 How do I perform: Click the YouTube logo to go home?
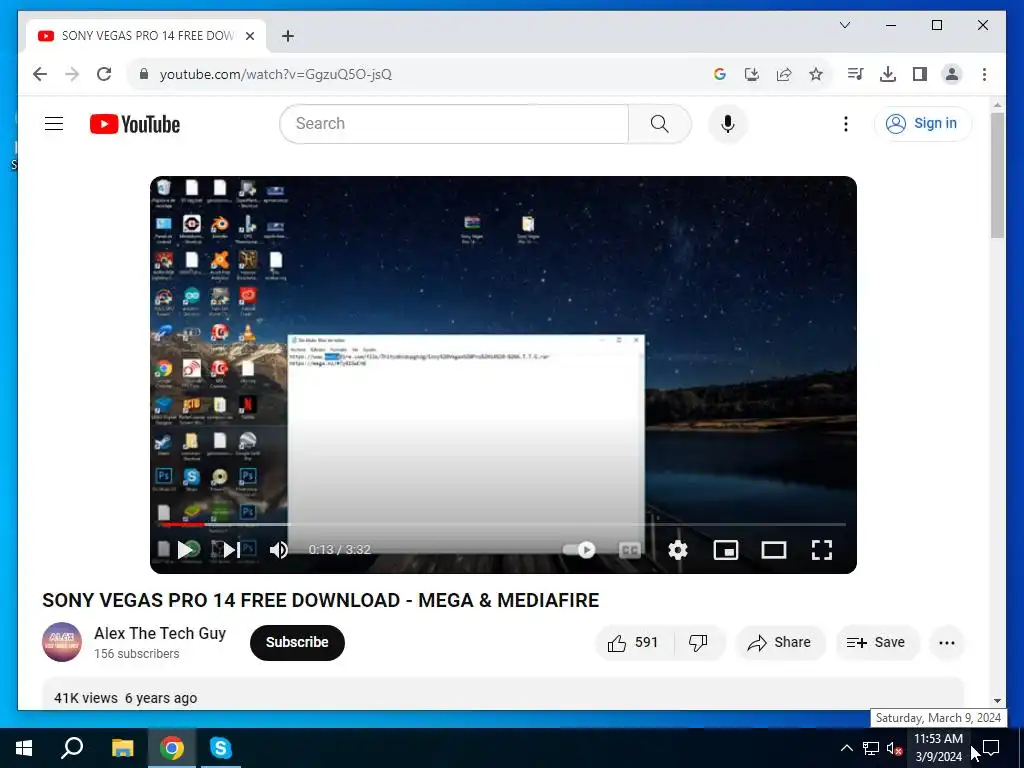(135, 124)
